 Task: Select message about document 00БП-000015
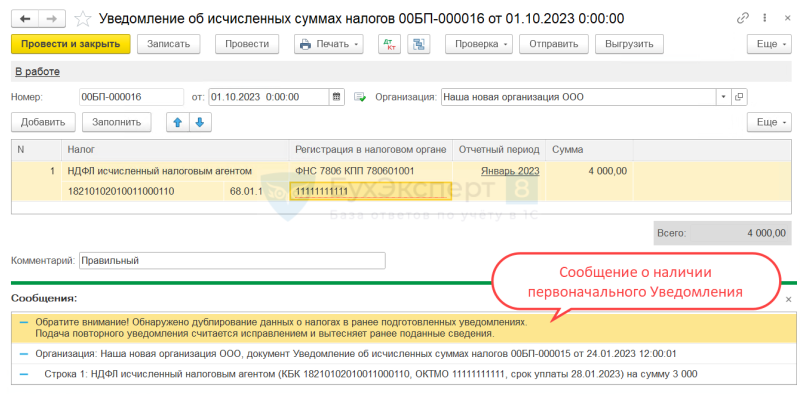point(403,353)
